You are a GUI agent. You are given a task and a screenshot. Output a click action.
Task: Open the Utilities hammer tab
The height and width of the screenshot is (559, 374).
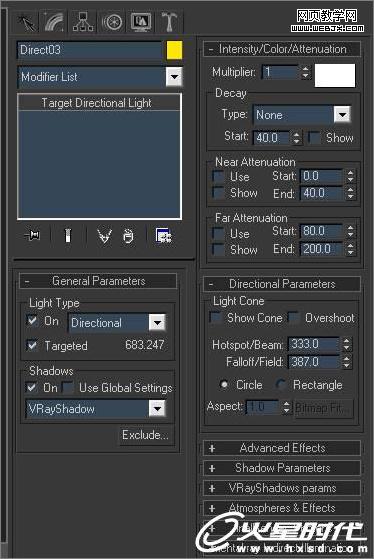tap(169, 22)
